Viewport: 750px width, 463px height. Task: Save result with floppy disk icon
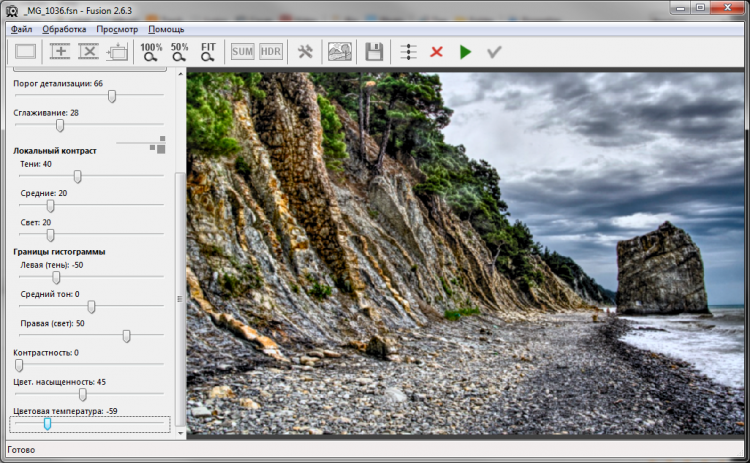(374, 52)
